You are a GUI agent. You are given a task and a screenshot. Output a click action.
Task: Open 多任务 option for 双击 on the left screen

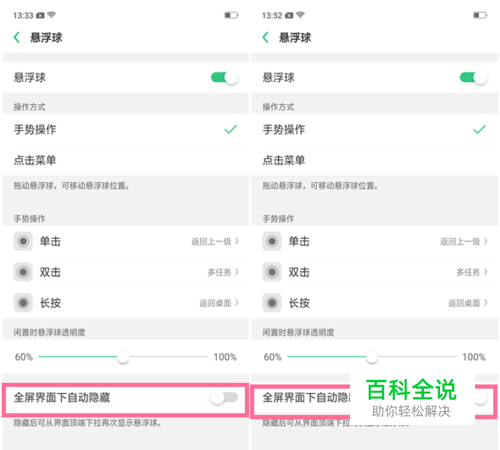click(223, 272)
